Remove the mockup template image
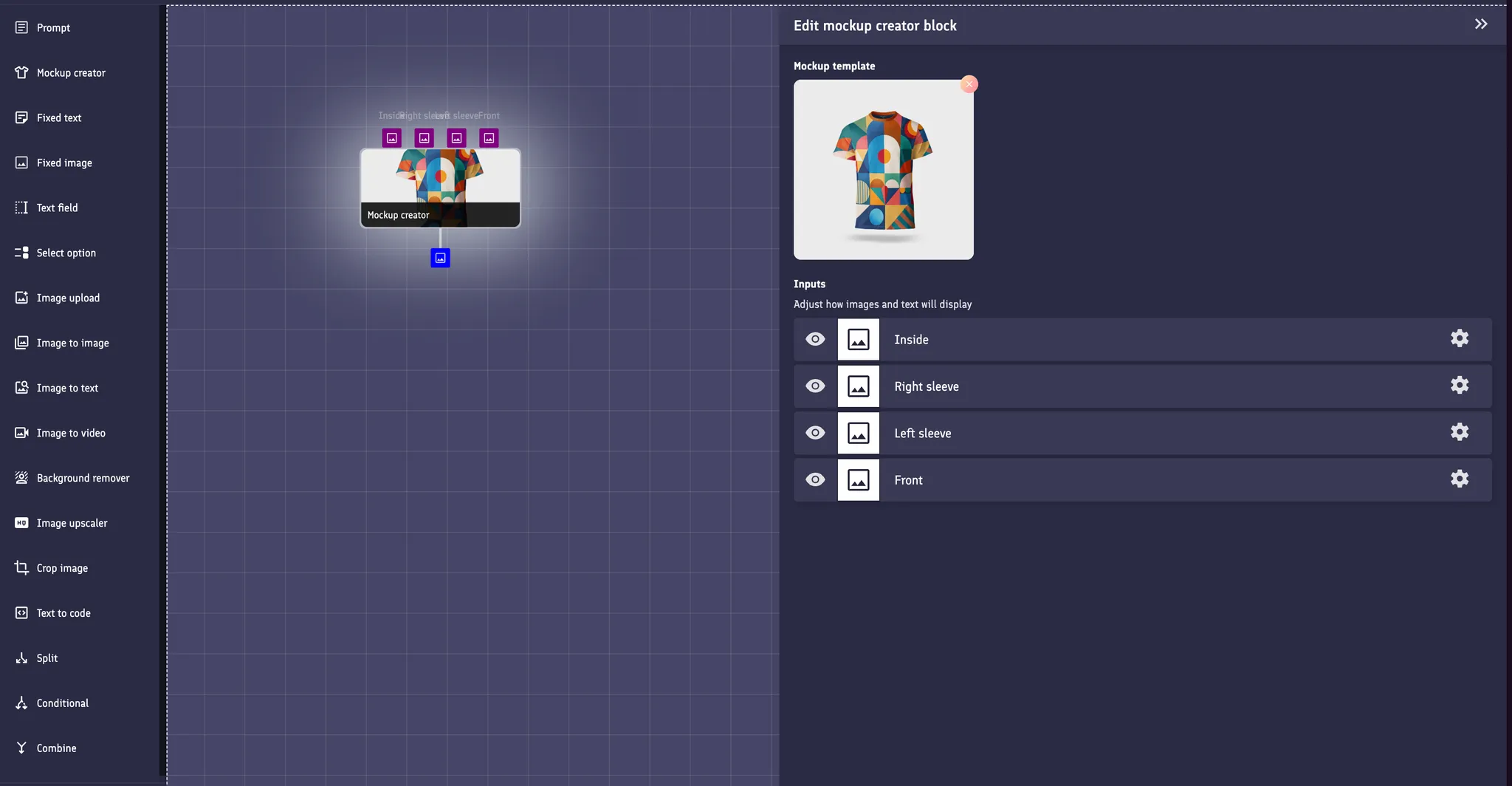Viewport: 1512px width, 786px height. click(x=969, y=84)
